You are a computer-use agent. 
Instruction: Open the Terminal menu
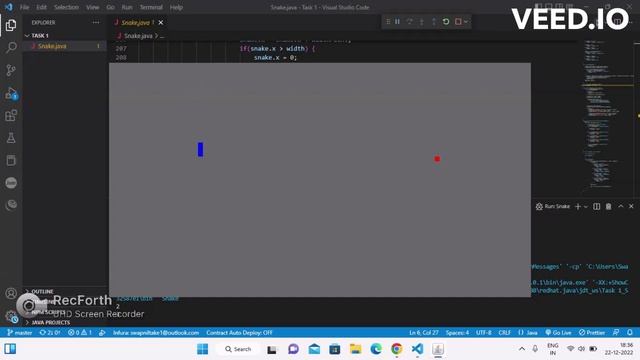(151, 7)
